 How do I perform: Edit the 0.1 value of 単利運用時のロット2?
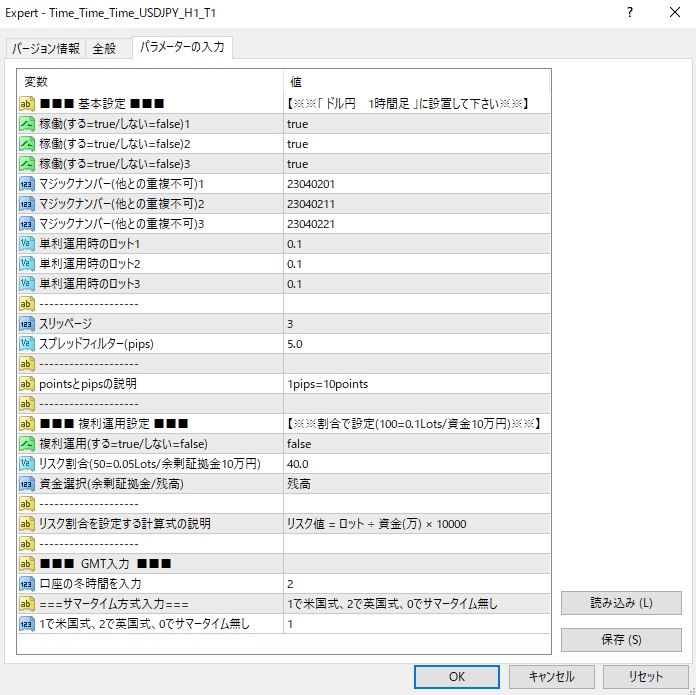(x=416, y=264)
